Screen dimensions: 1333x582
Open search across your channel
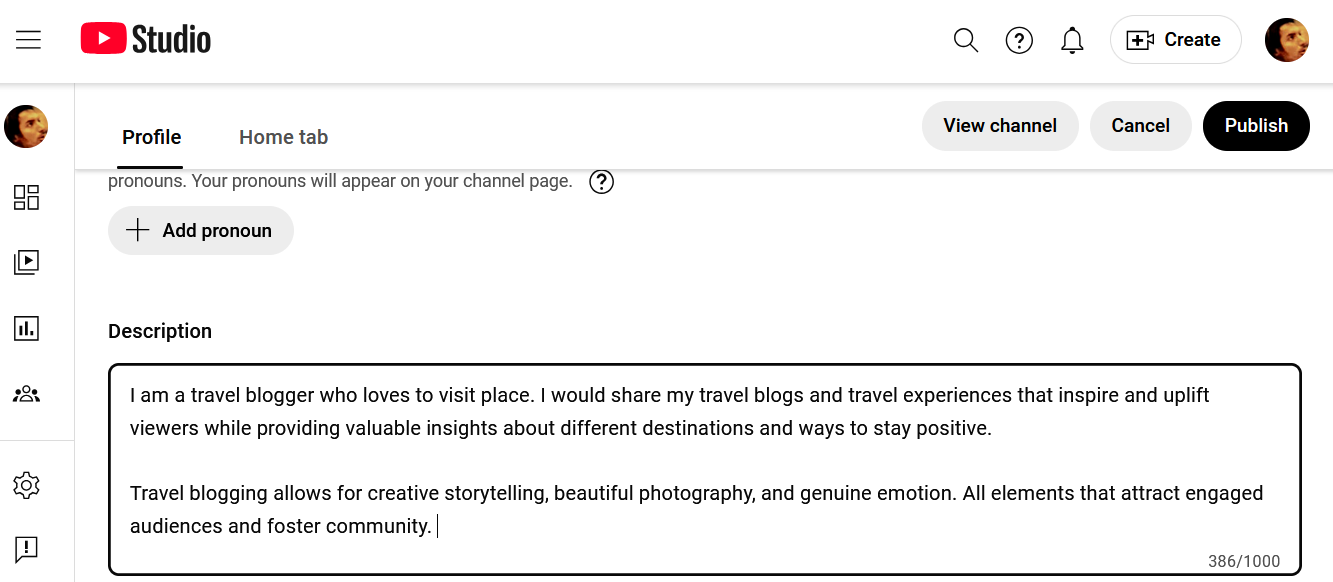tap(965, 40)
